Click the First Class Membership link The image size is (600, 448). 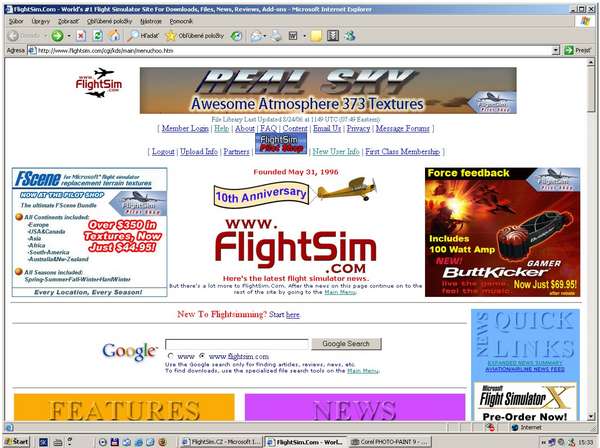click(403, 152)
